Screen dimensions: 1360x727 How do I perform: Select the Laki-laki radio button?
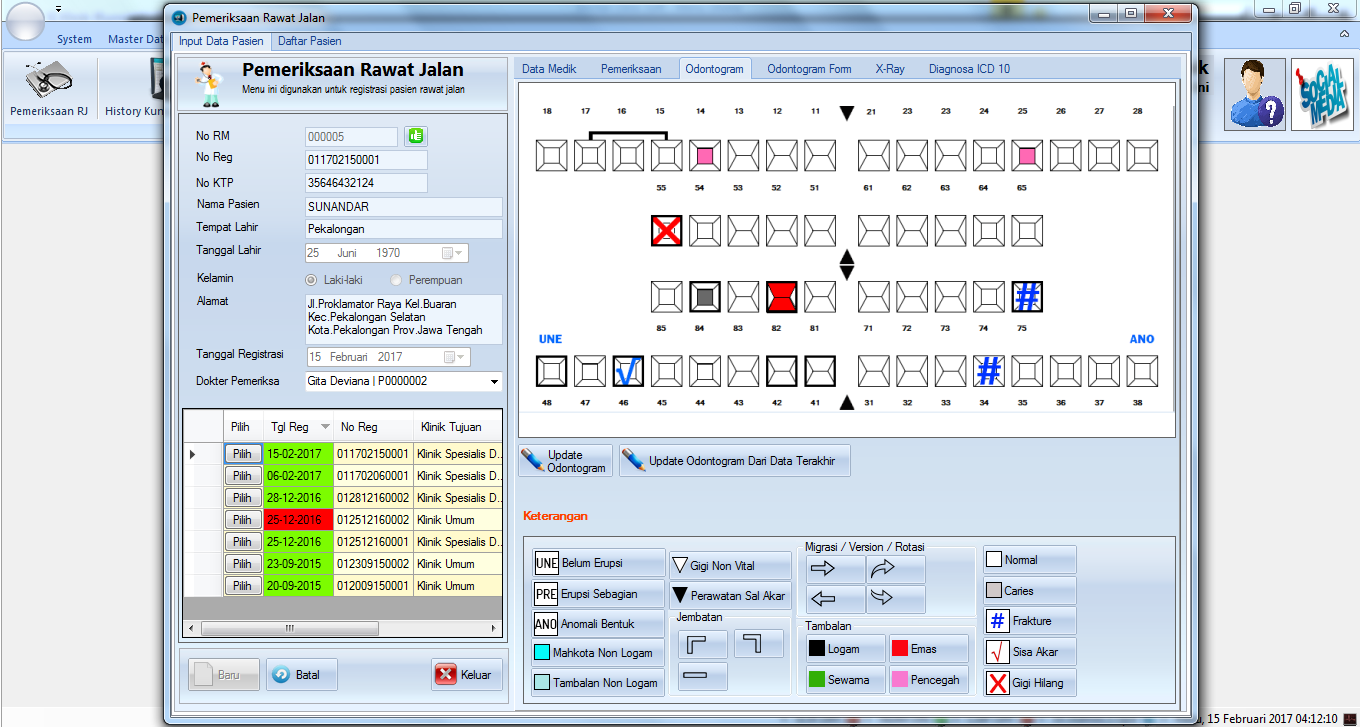(x=311, y=279)
